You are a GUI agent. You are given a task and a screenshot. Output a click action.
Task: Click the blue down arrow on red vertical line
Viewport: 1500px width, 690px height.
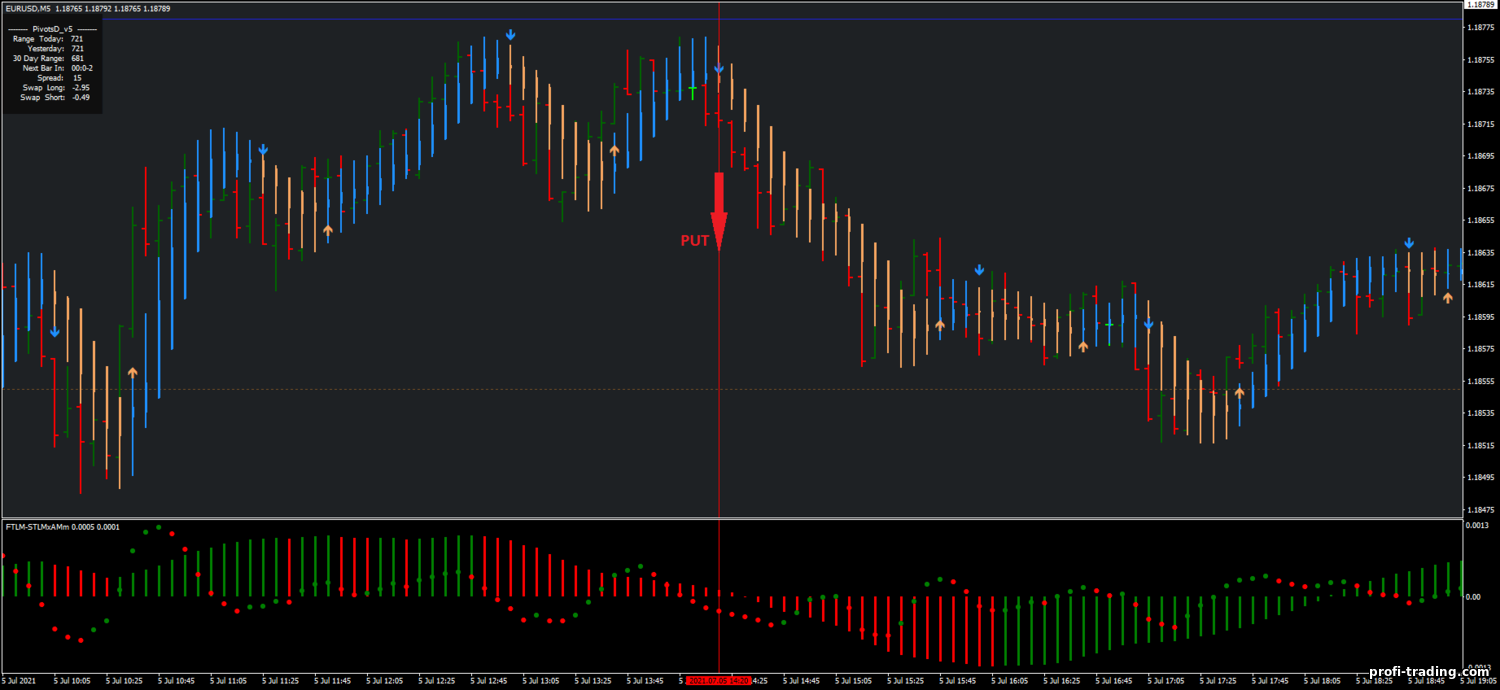719,69
